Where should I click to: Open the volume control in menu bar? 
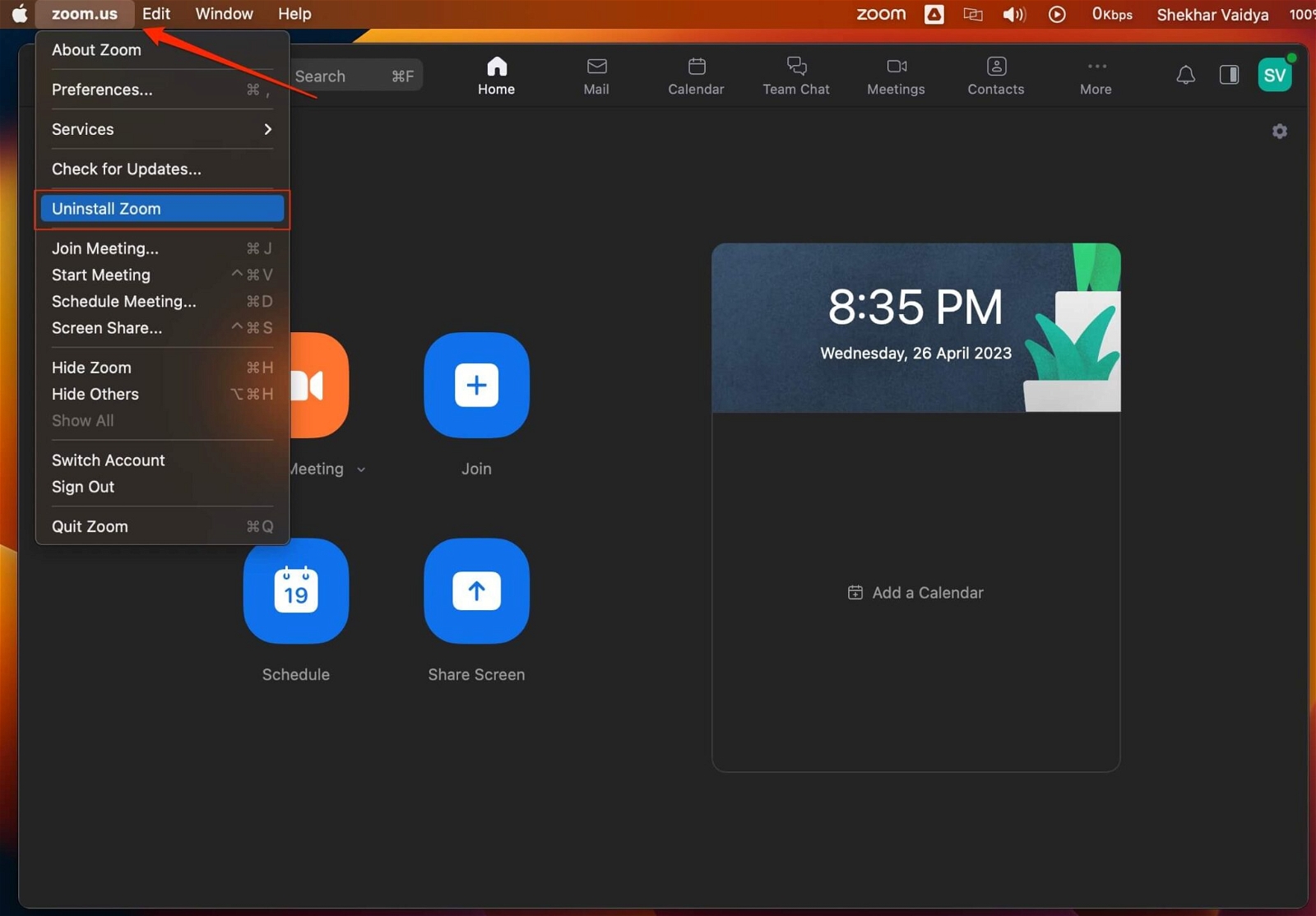pyautogui.click(x=1014, y=14)
